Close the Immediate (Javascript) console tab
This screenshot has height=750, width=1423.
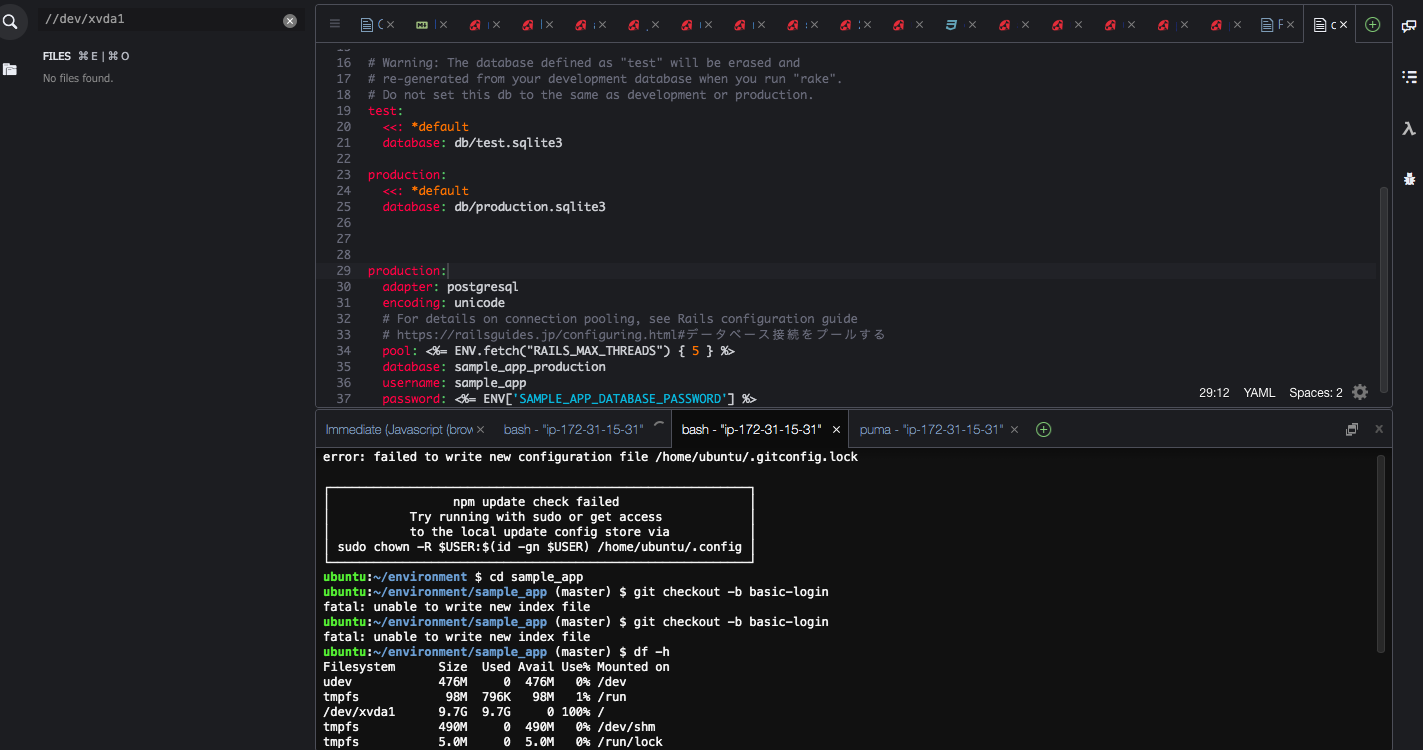(x=480, y=429)
